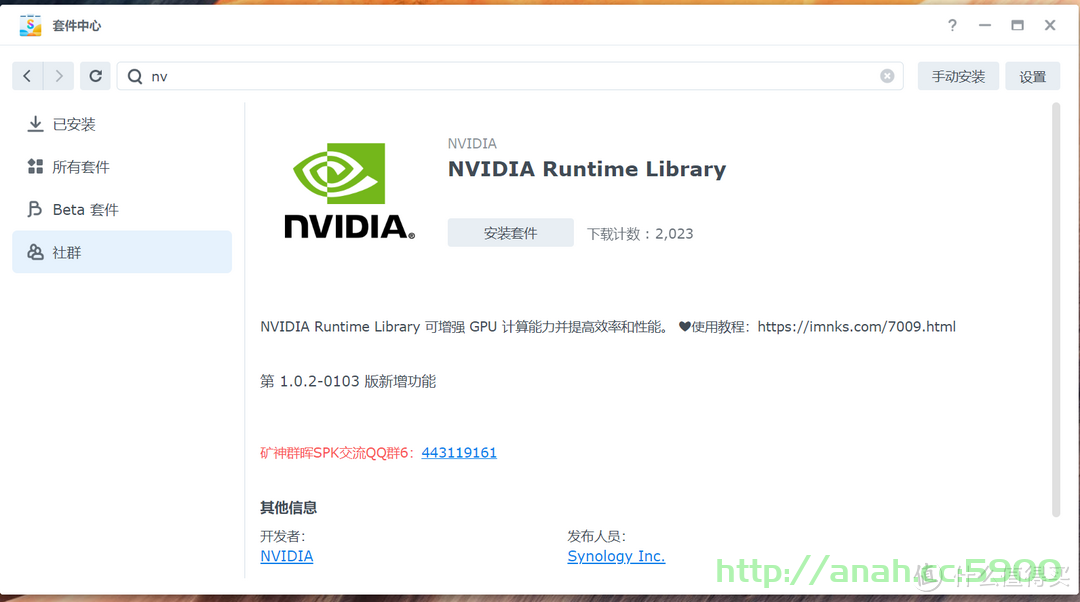Go forward with the right arrow button
The image size is (1080, 602).
59,76
